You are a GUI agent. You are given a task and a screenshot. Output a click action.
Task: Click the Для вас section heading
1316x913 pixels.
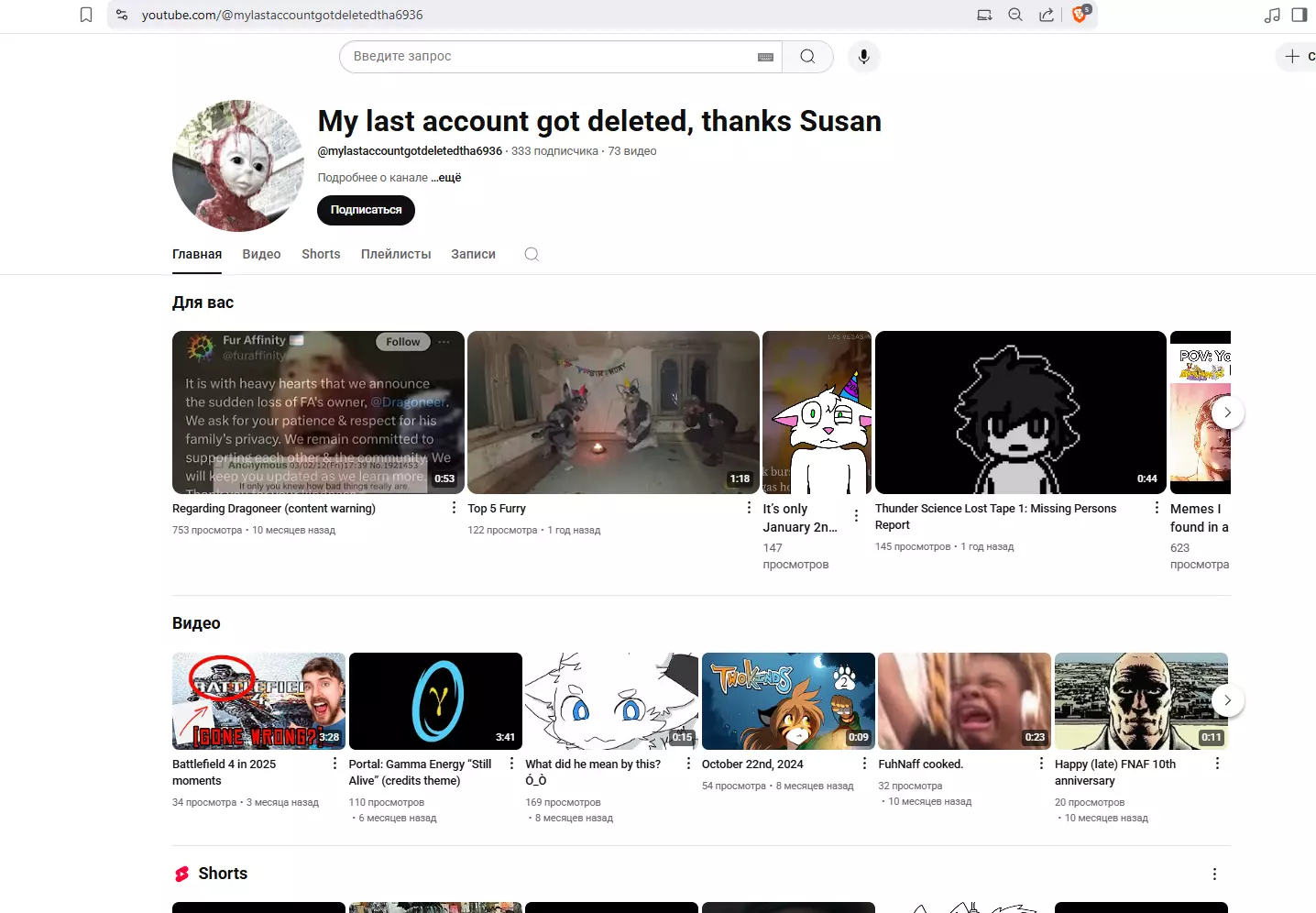203,302
